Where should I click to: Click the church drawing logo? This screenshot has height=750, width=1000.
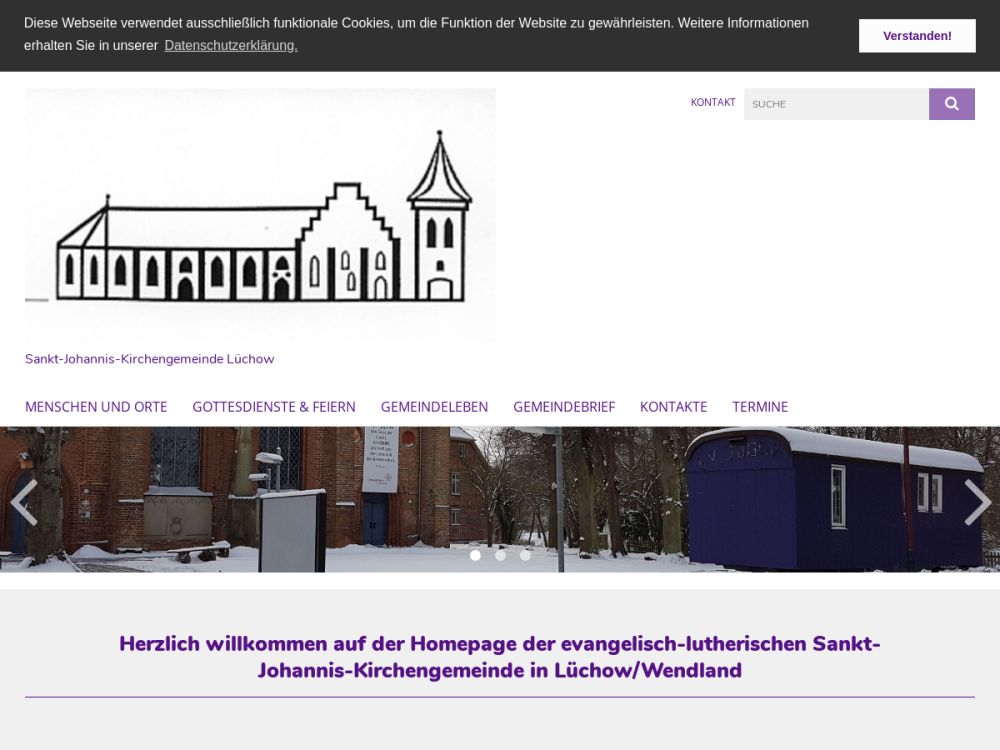pyautogui.click(x=260, y=215)
